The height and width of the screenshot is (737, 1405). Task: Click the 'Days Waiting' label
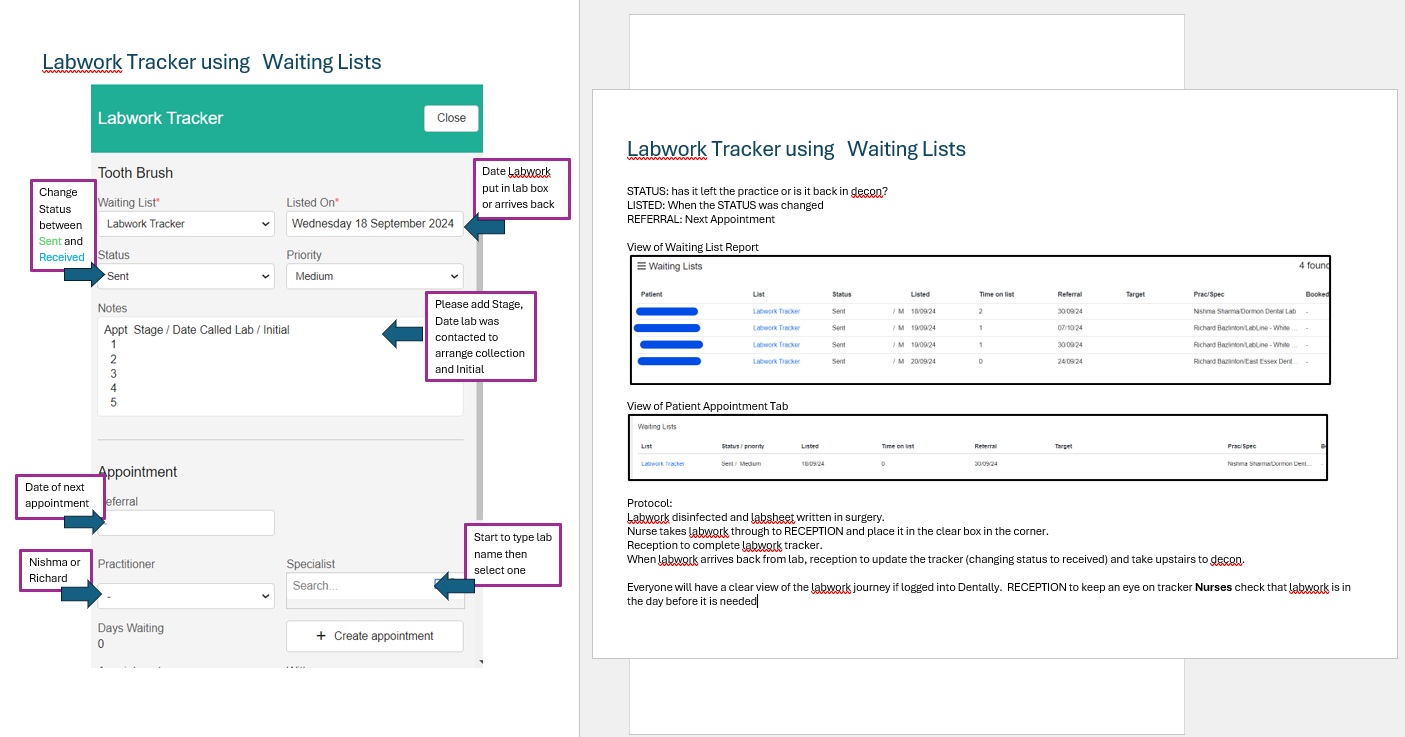[131, 628]
